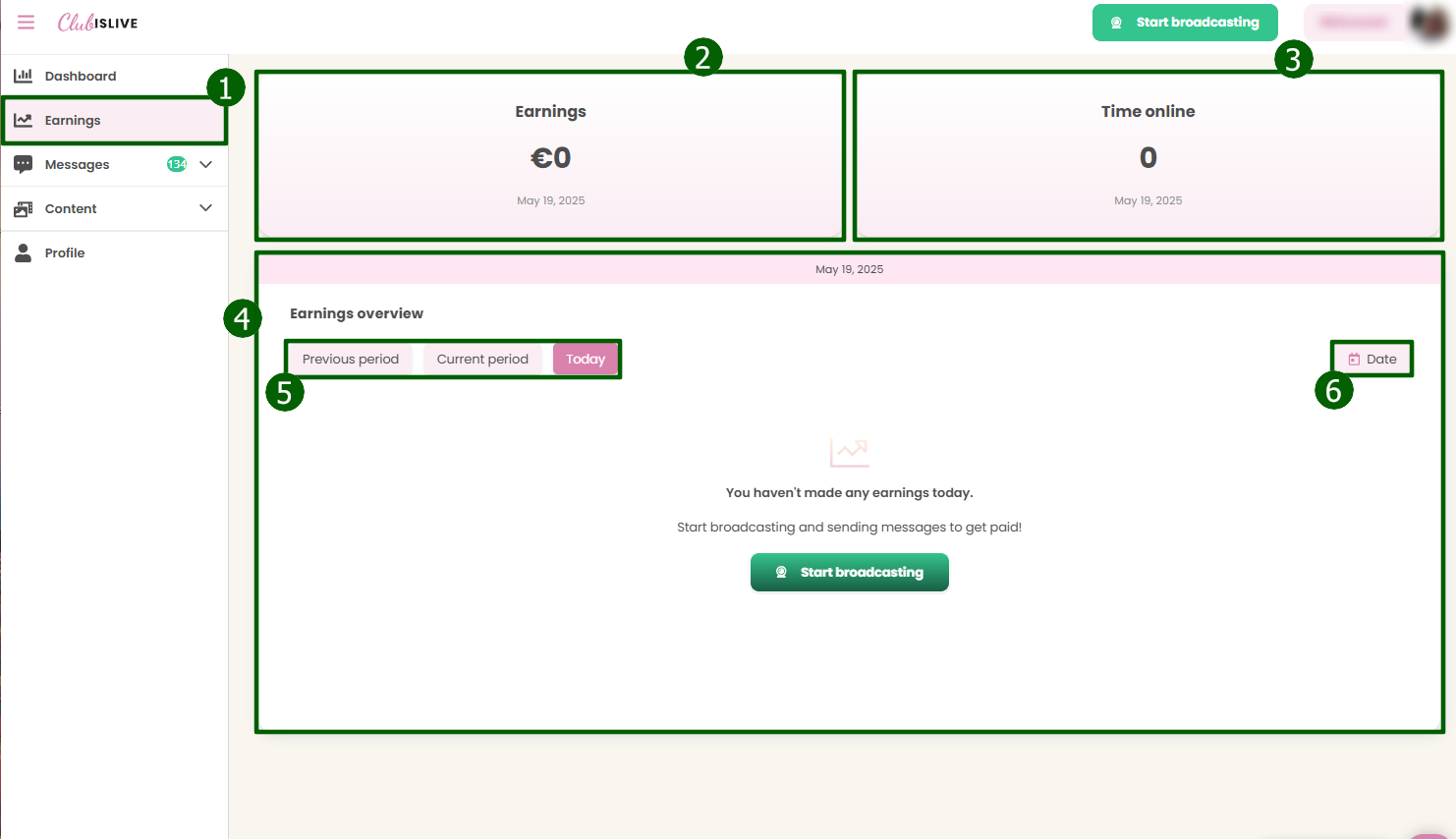The image size is (1456, 839).
Task: Go to Dashboard in the sidebar
Action: pos(81,76)
